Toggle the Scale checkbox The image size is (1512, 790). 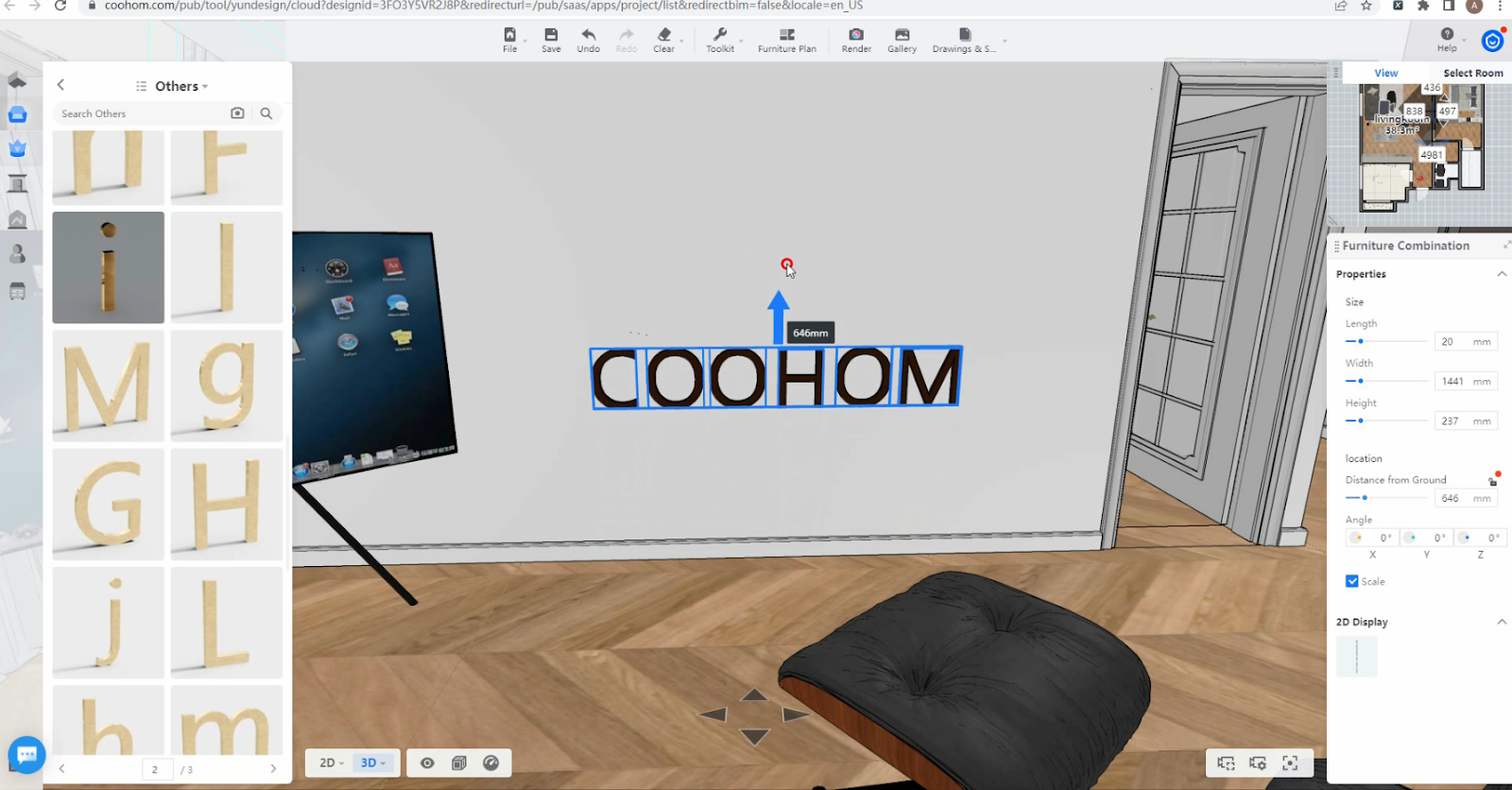[1352, 581]
